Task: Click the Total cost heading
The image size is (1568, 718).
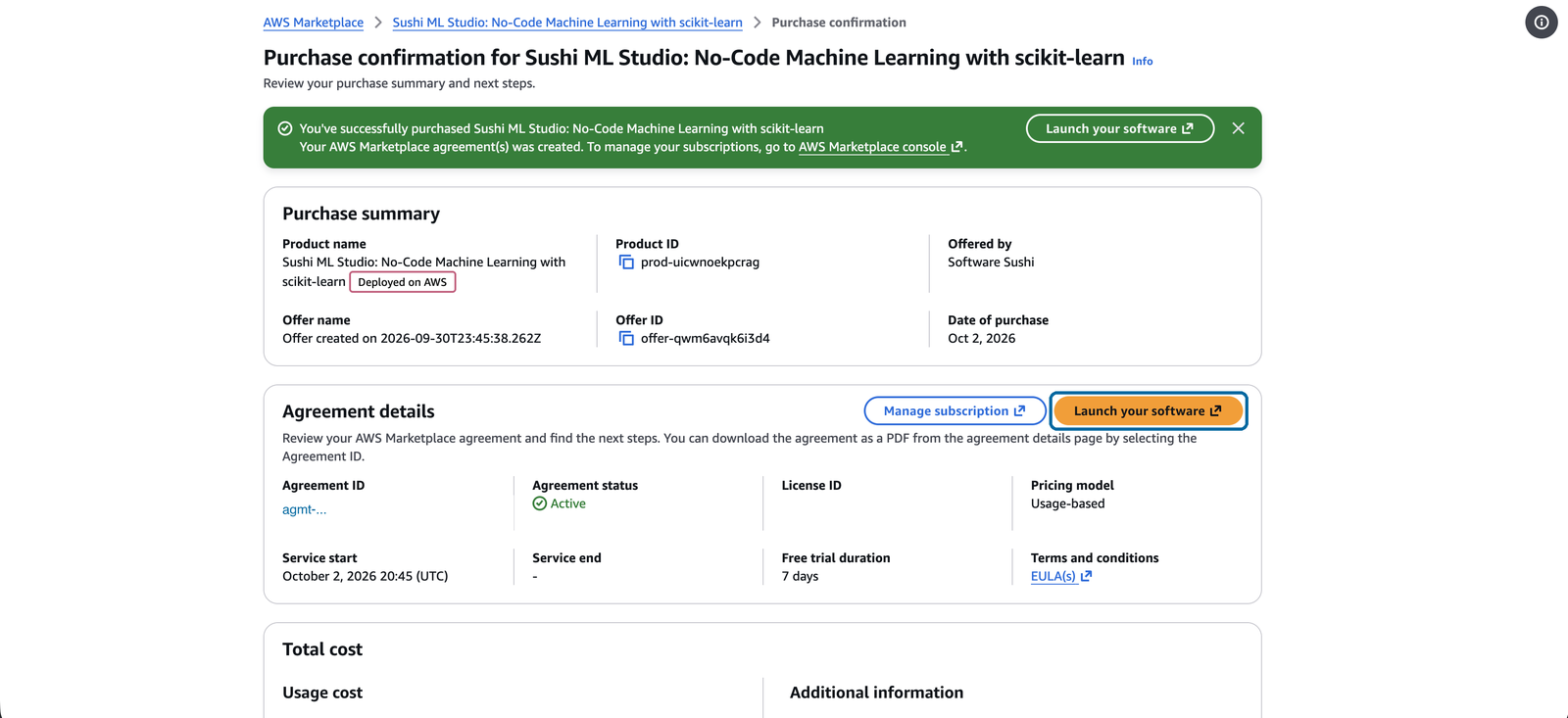Action: pos(322,649)
